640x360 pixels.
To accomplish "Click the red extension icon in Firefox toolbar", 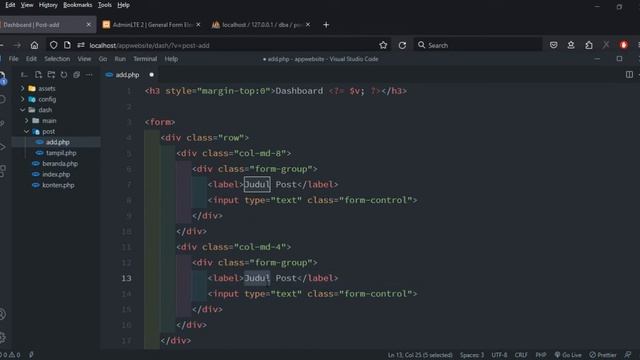I will pos(623,45).
